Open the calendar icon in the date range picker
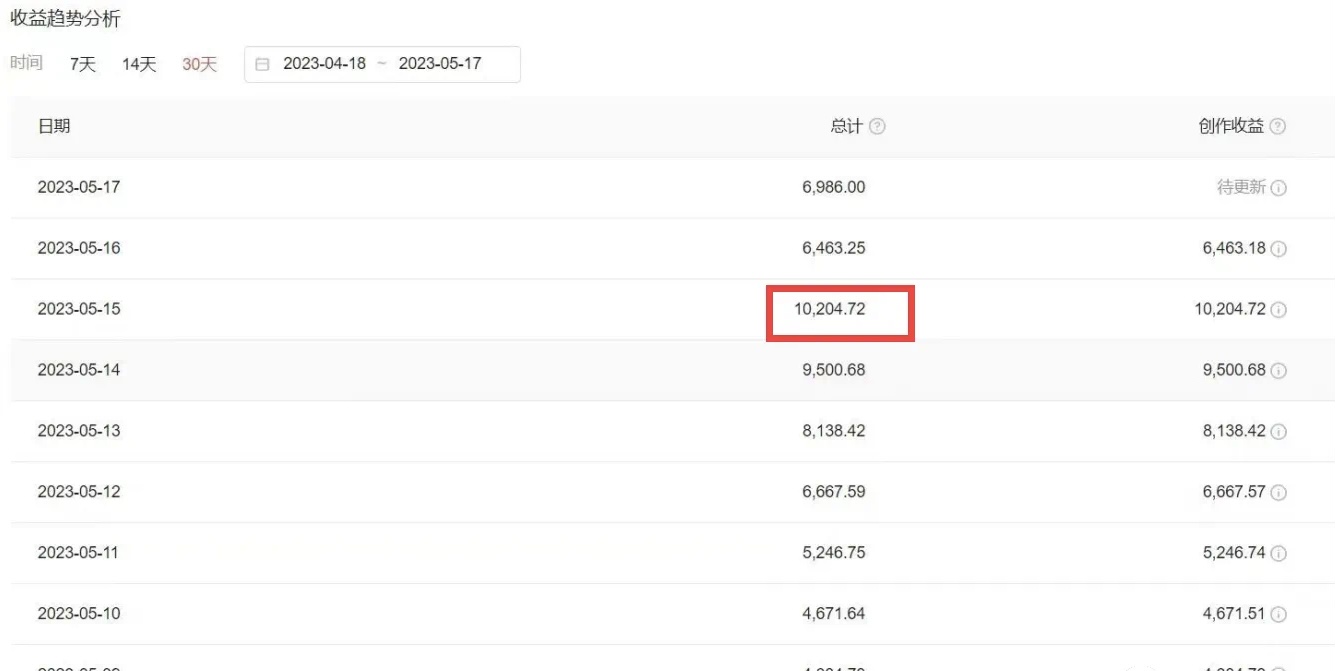 261,63
